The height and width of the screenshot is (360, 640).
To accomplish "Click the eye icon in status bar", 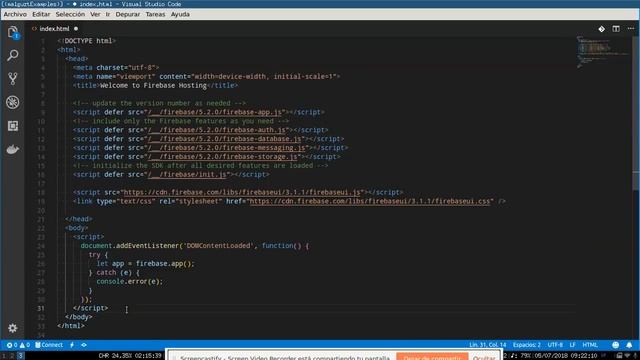I will point(84,345).
